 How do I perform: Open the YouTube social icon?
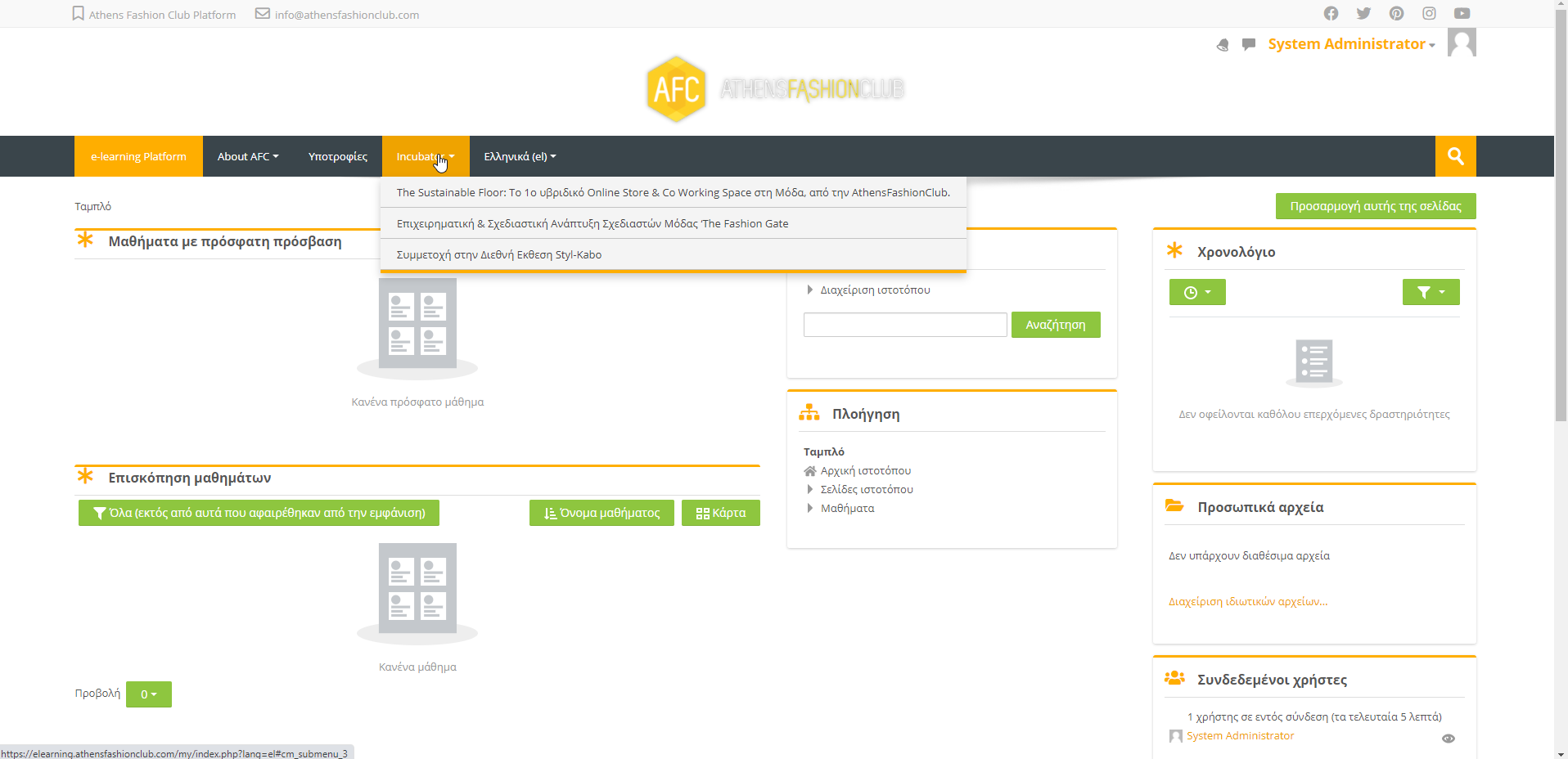(1462, 13)
